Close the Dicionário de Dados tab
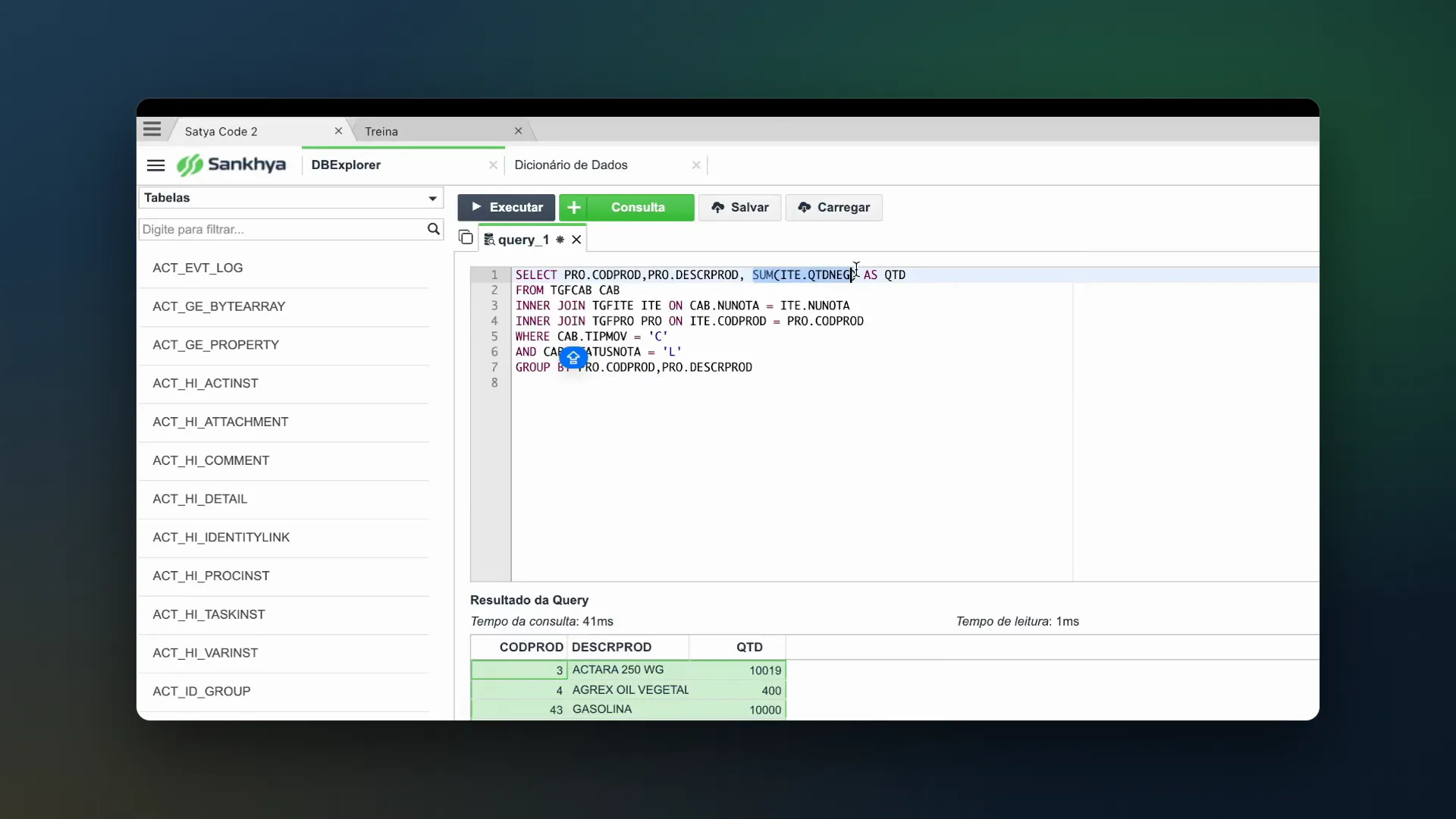1456x819 pixels. 696,165
